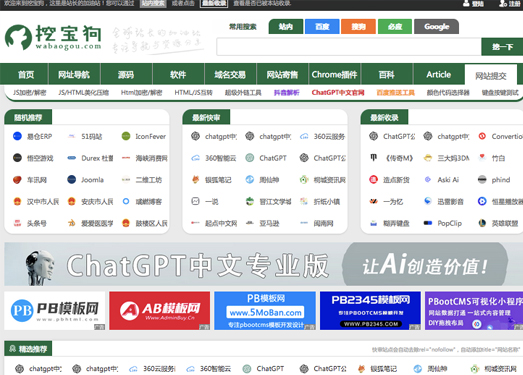Open the 颜色代码选择器 link

coord(448,92)
